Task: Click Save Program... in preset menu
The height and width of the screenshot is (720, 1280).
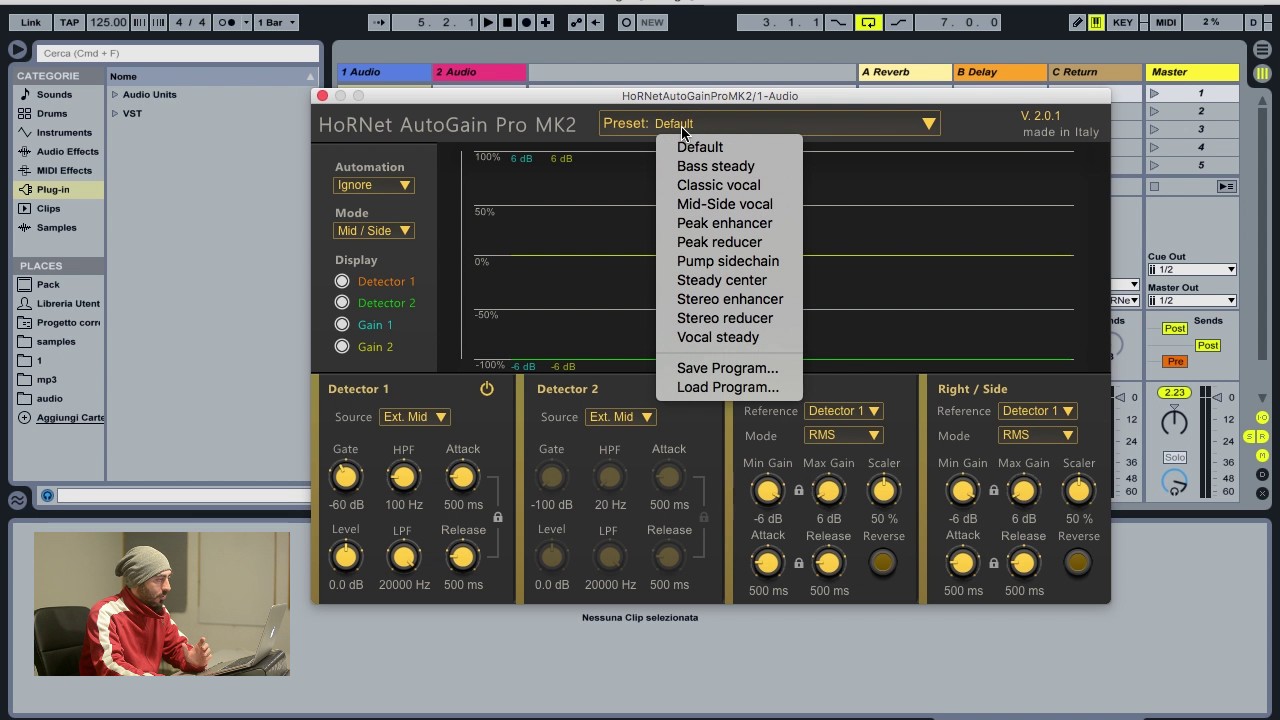Action: 727,368
